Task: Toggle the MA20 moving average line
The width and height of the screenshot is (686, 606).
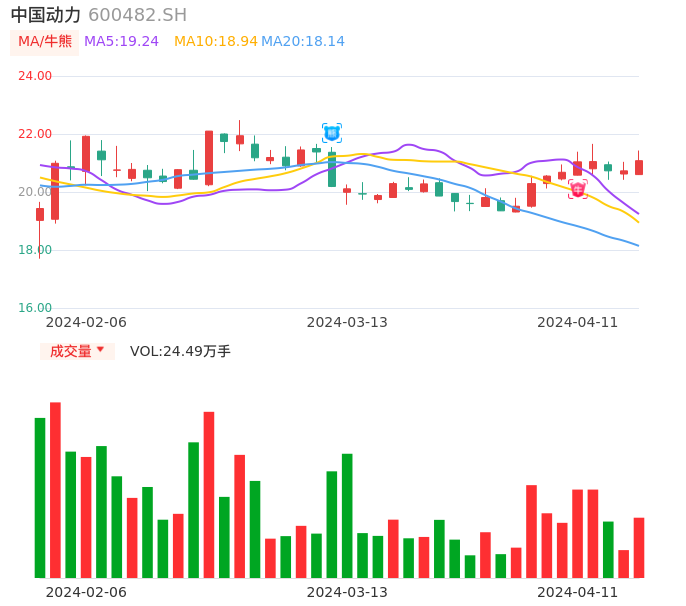Action: (302, 42)
